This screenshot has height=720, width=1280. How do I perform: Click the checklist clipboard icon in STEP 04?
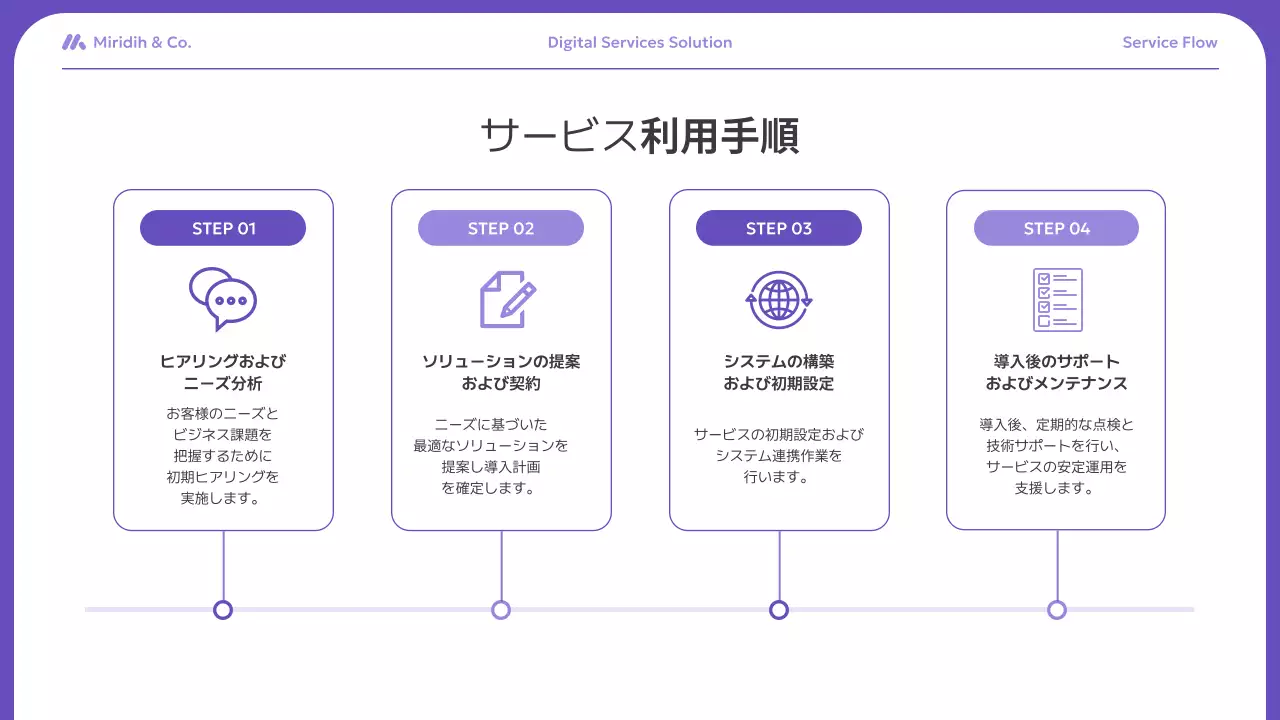click(x=1057, y=298)
